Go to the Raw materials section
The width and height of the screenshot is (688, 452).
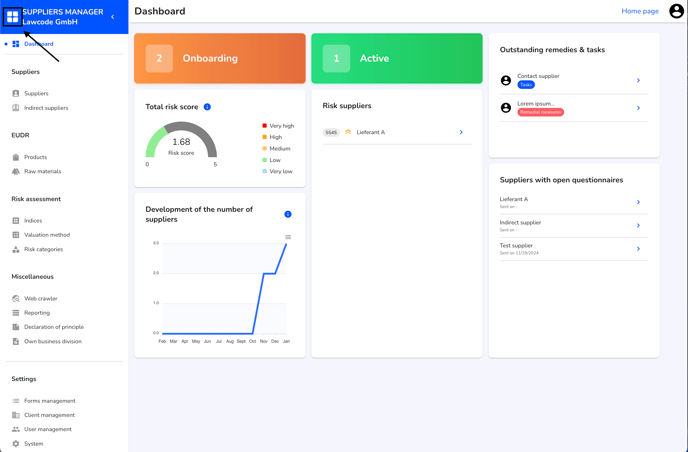click(x=42, y=171)
